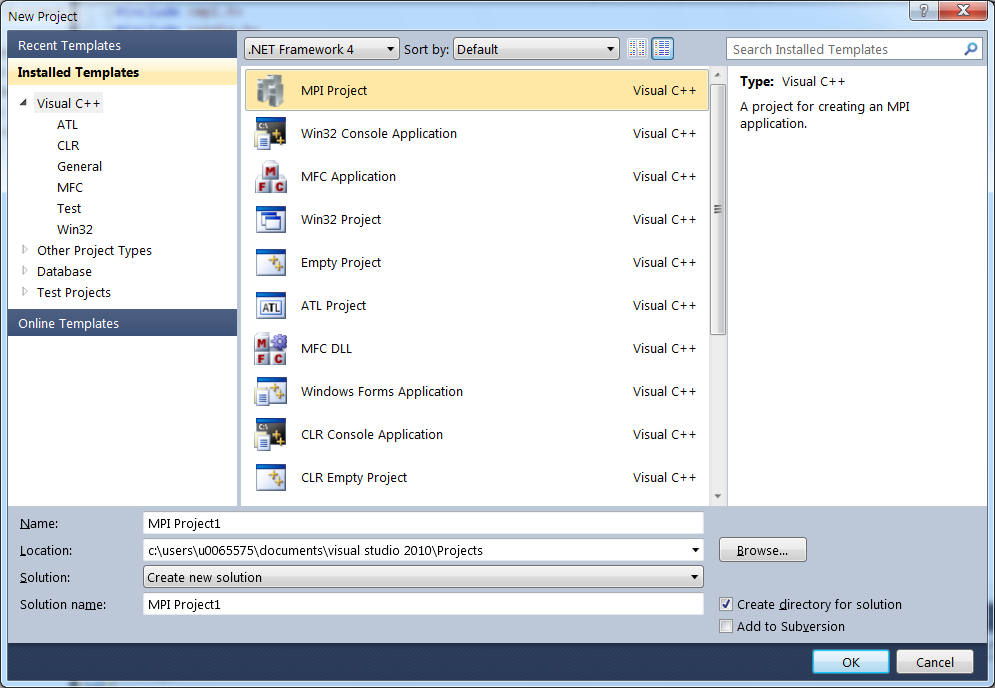The height and width of the screenshot is (688, 995).
Task: Click scroll down arrow of template list
Action: pos(718,496)
